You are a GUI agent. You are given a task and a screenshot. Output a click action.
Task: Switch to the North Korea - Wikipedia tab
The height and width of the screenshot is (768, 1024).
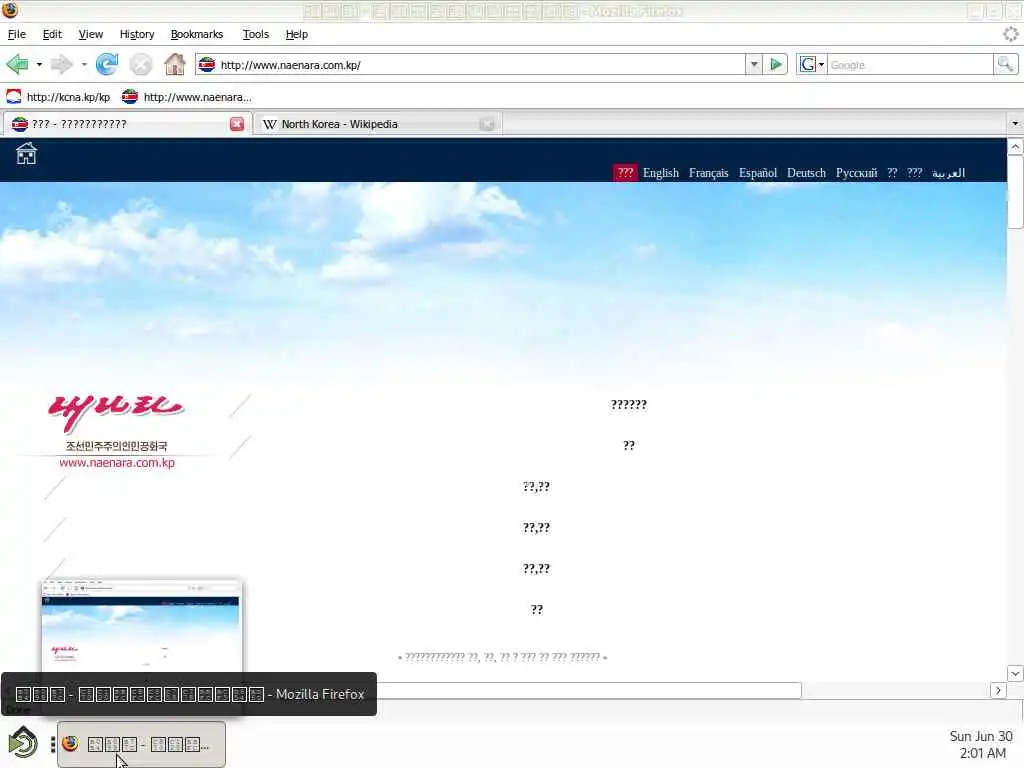click(x=378, y=124)
